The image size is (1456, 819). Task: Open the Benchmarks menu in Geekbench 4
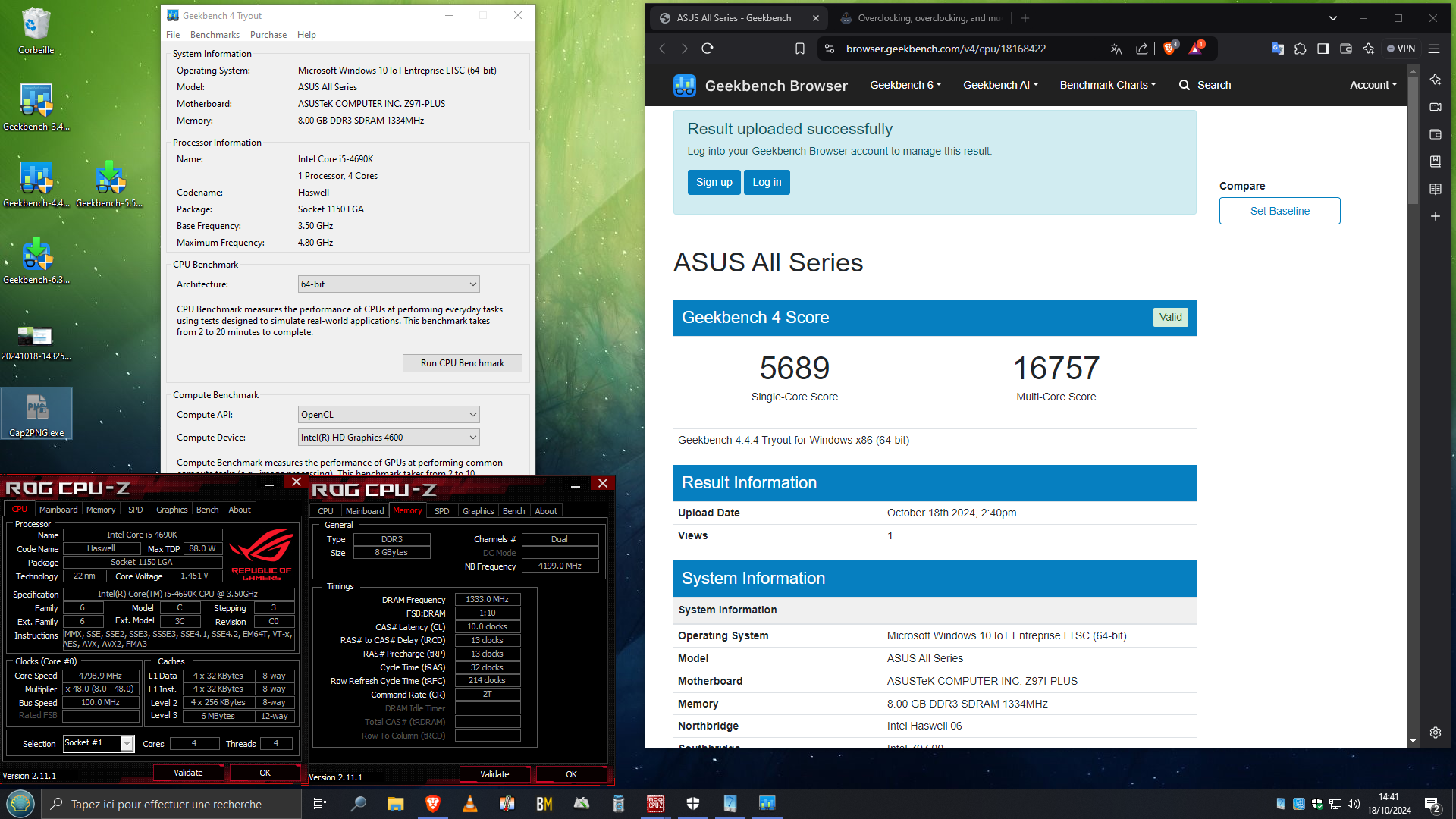[x=215, y=35]
